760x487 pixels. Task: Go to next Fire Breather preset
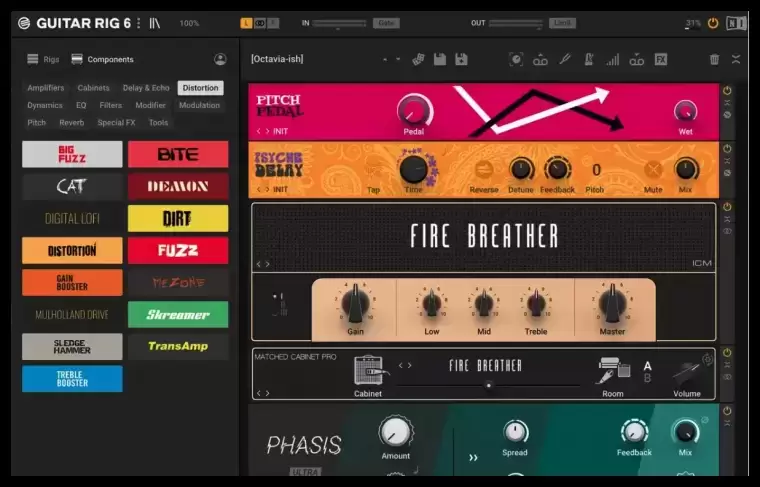[267, 264]
